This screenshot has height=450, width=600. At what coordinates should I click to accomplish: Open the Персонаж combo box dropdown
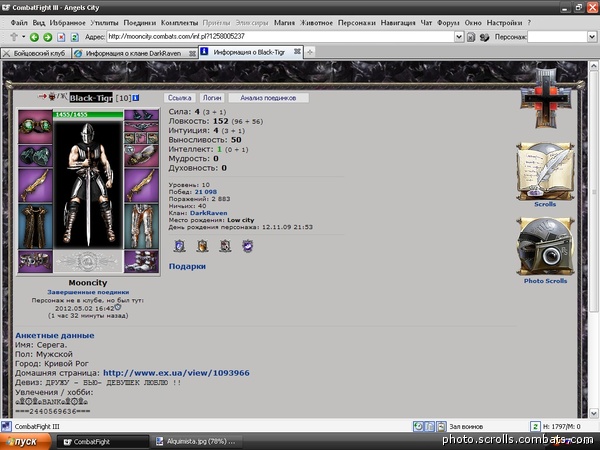592,37
